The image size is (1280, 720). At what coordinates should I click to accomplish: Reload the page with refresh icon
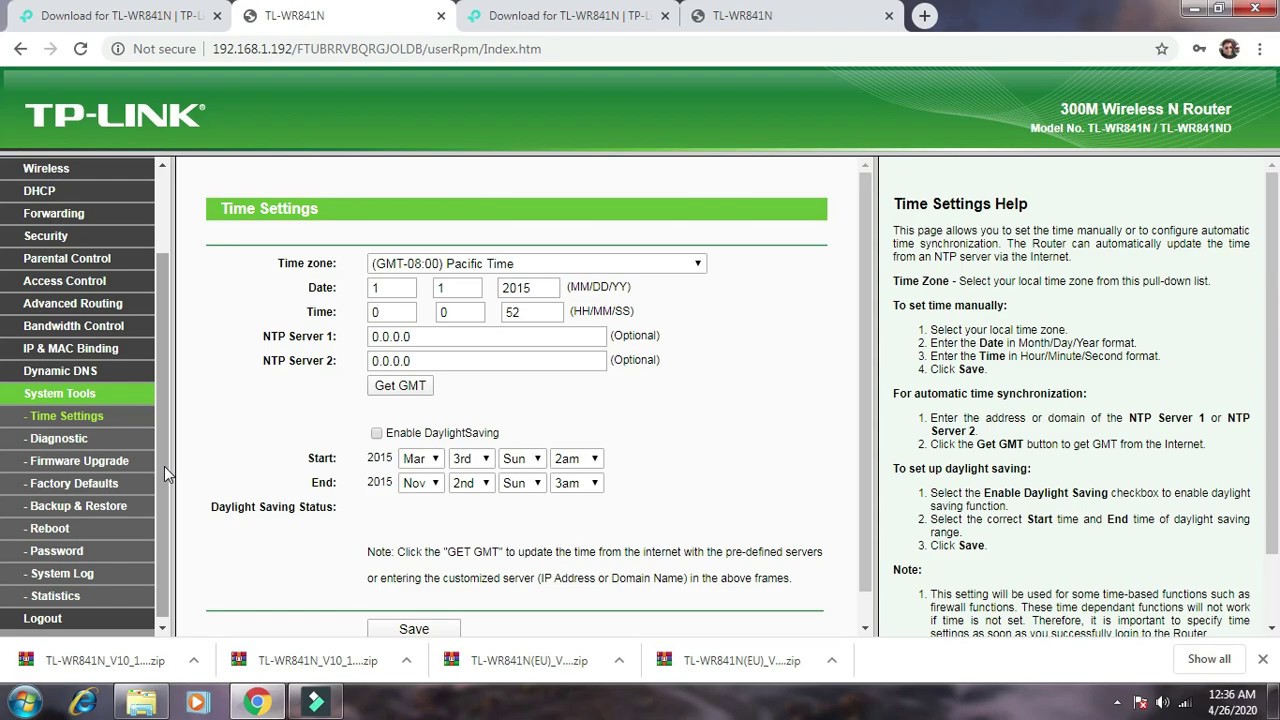[x=80, y=48]
